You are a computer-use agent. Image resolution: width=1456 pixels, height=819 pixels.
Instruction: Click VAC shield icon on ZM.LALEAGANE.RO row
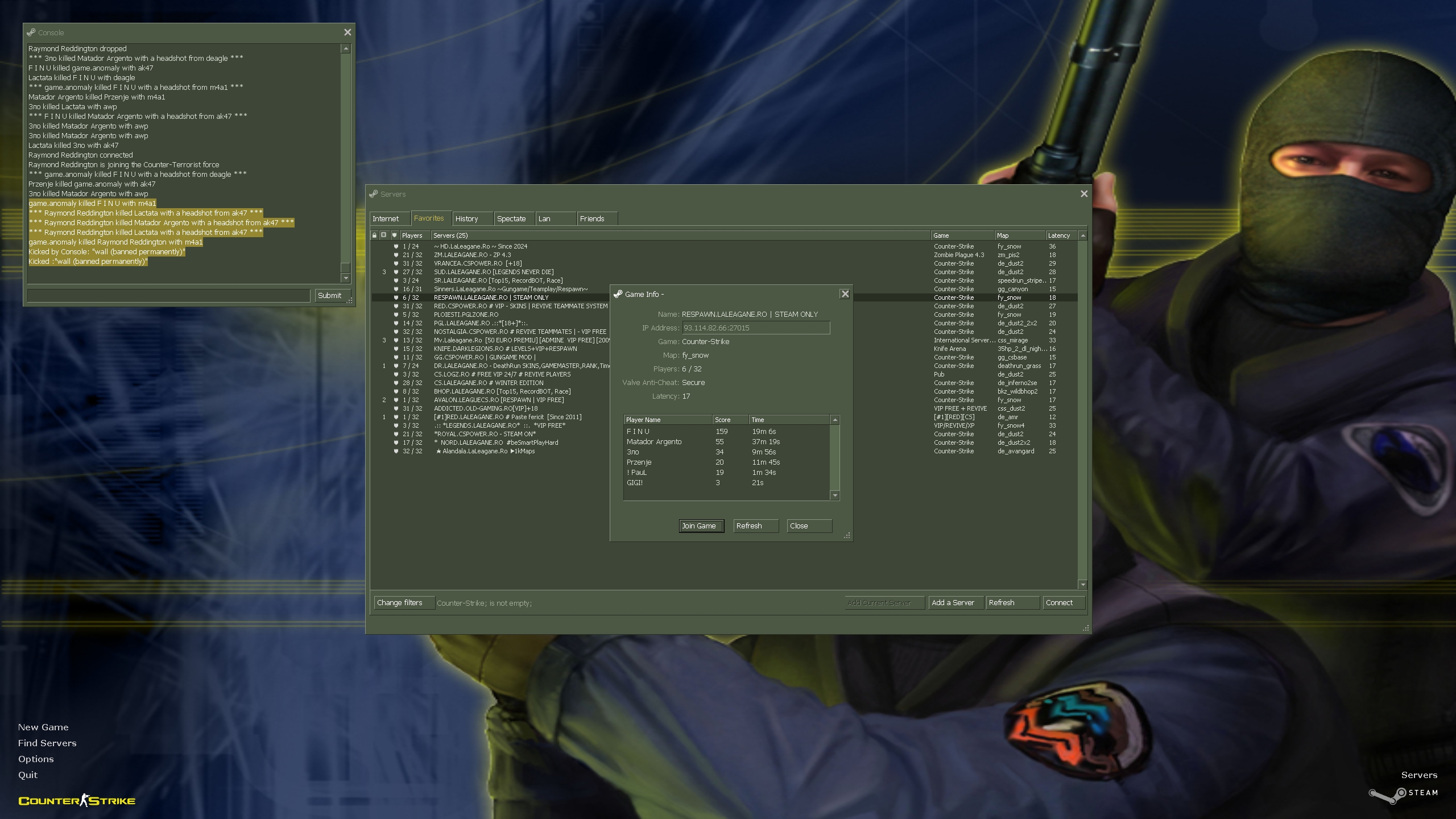(396, 255)
